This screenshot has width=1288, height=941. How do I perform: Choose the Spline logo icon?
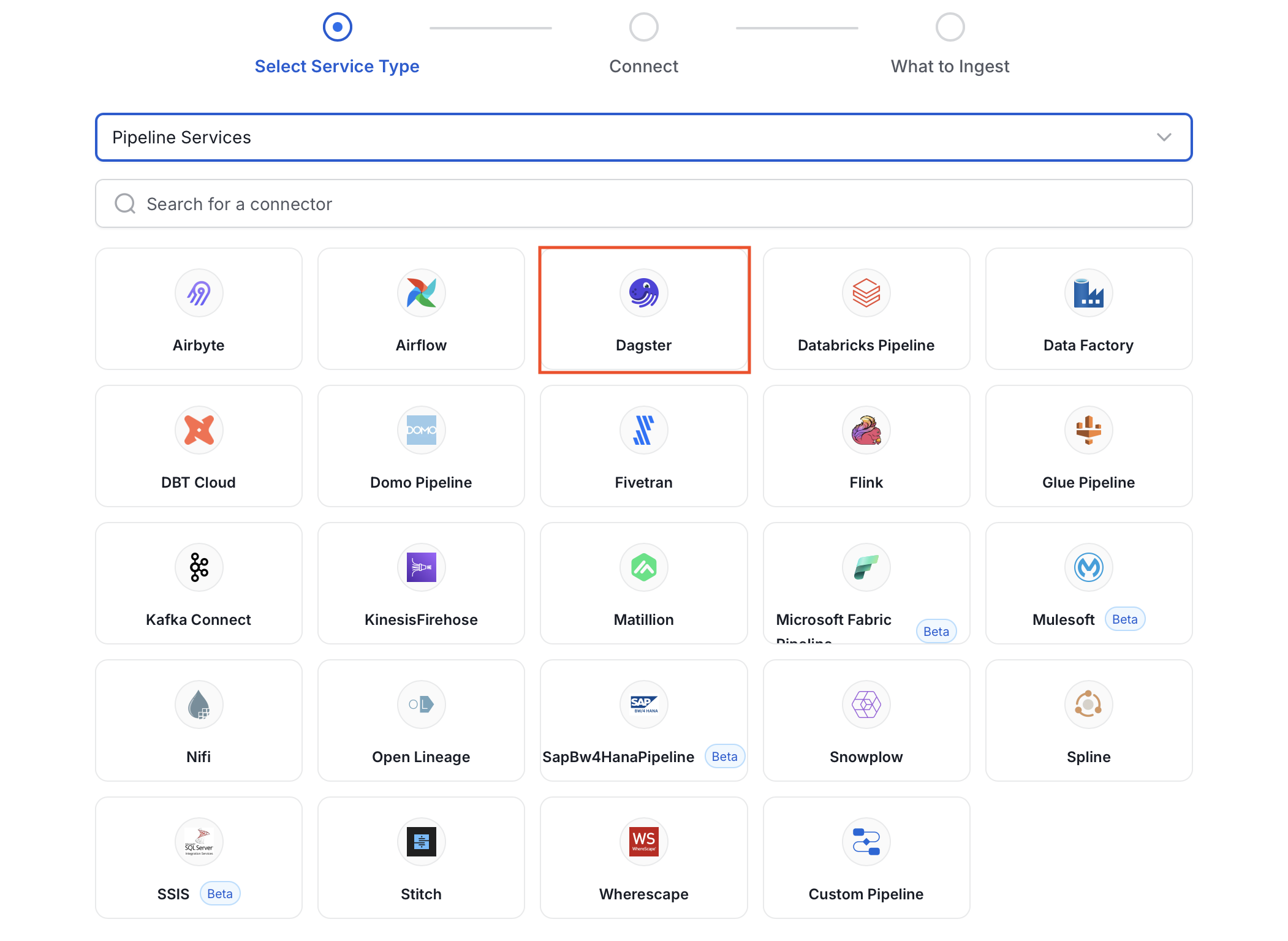[x=1089, y=705]
